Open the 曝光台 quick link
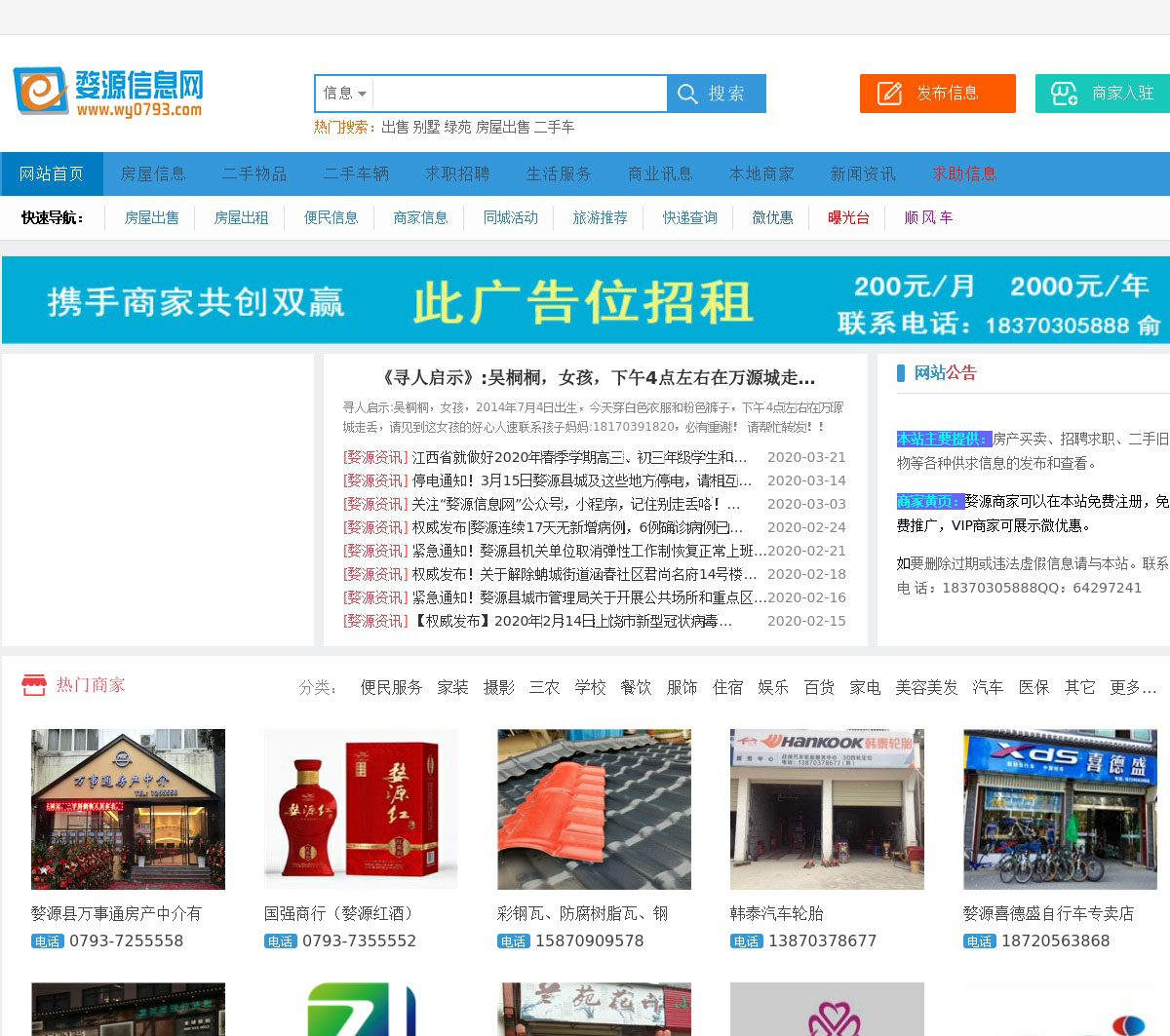 848,217
